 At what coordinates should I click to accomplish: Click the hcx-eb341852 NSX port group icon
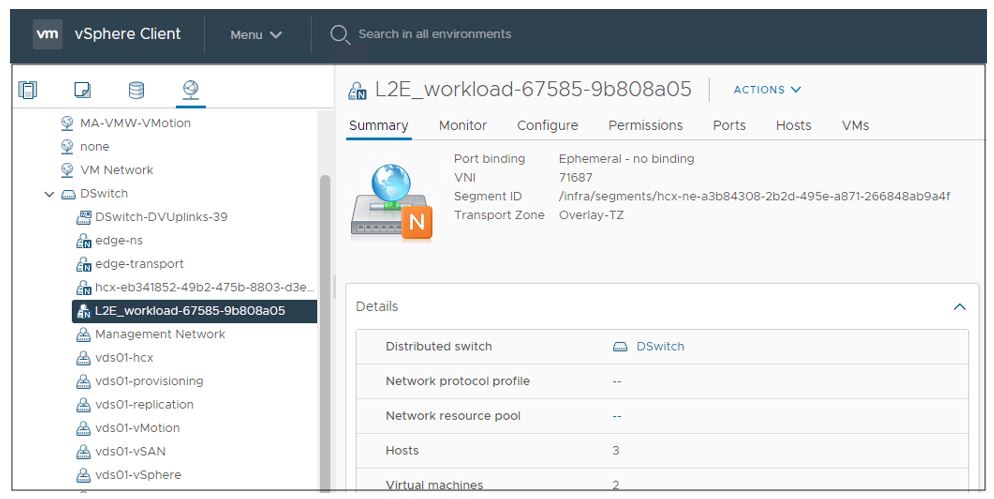(84, 288)
